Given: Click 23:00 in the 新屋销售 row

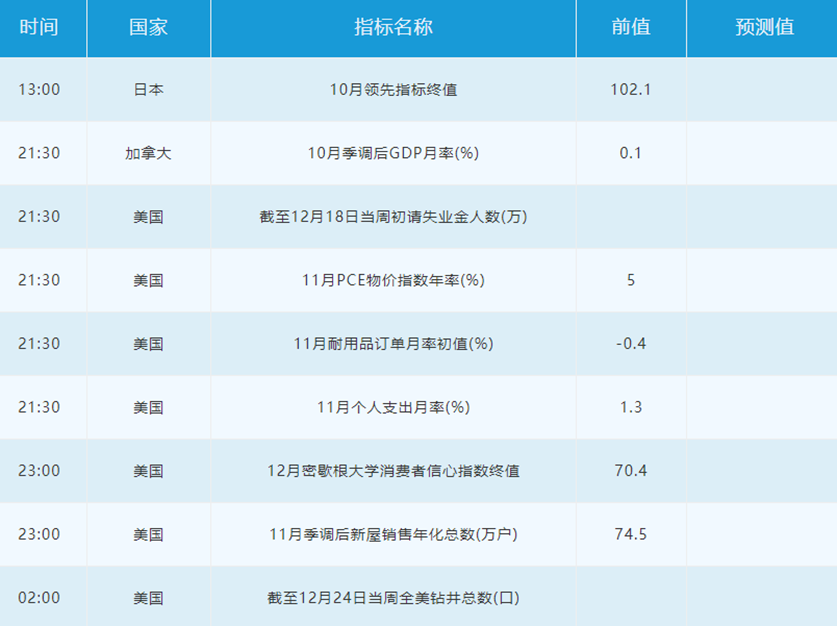Looking at the screenshot, I should point(39,534).
